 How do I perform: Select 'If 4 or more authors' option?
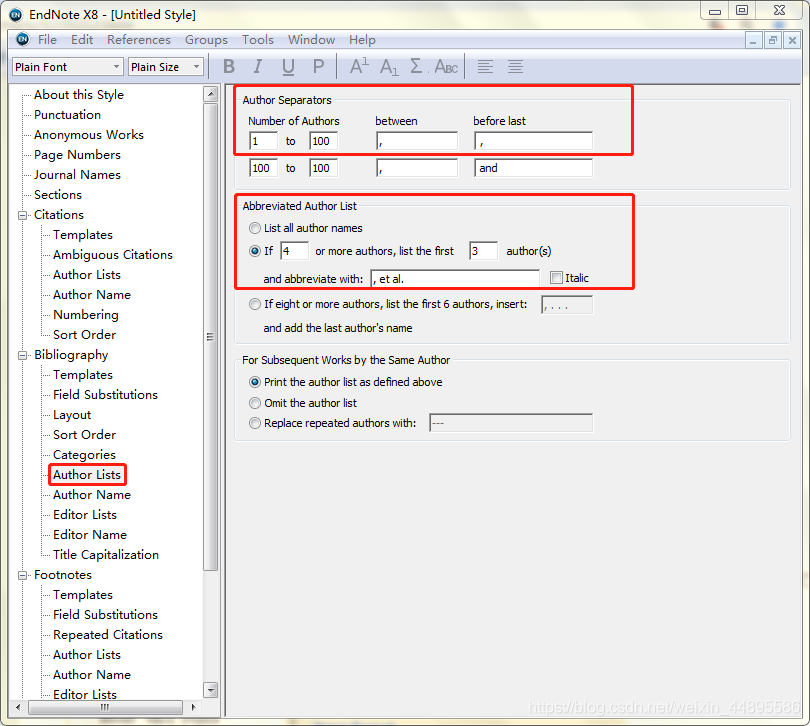[x=255, y=251]
